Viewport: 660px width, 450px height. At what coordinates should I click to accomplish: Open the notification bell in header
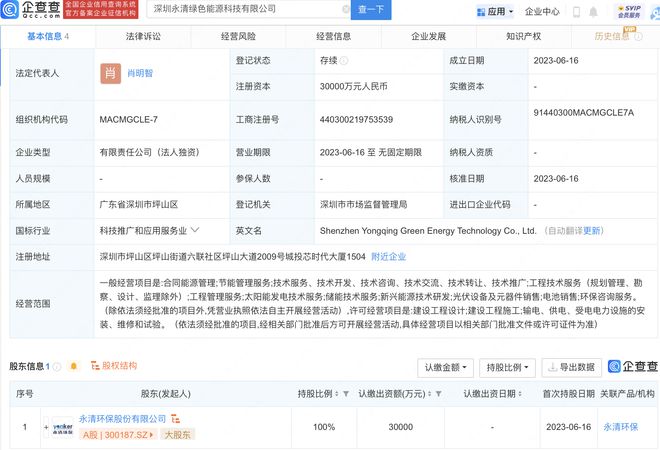click(593, 12)
